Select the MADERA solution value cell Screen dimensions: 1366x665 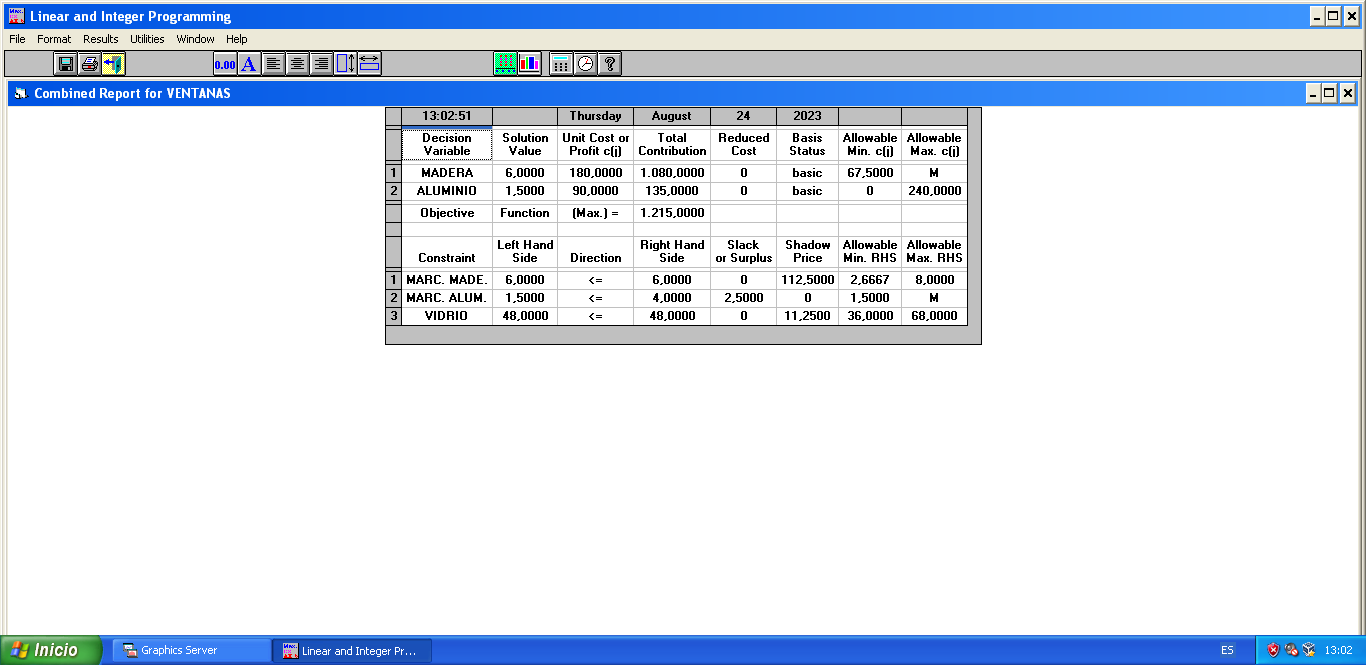coord(524,172)
